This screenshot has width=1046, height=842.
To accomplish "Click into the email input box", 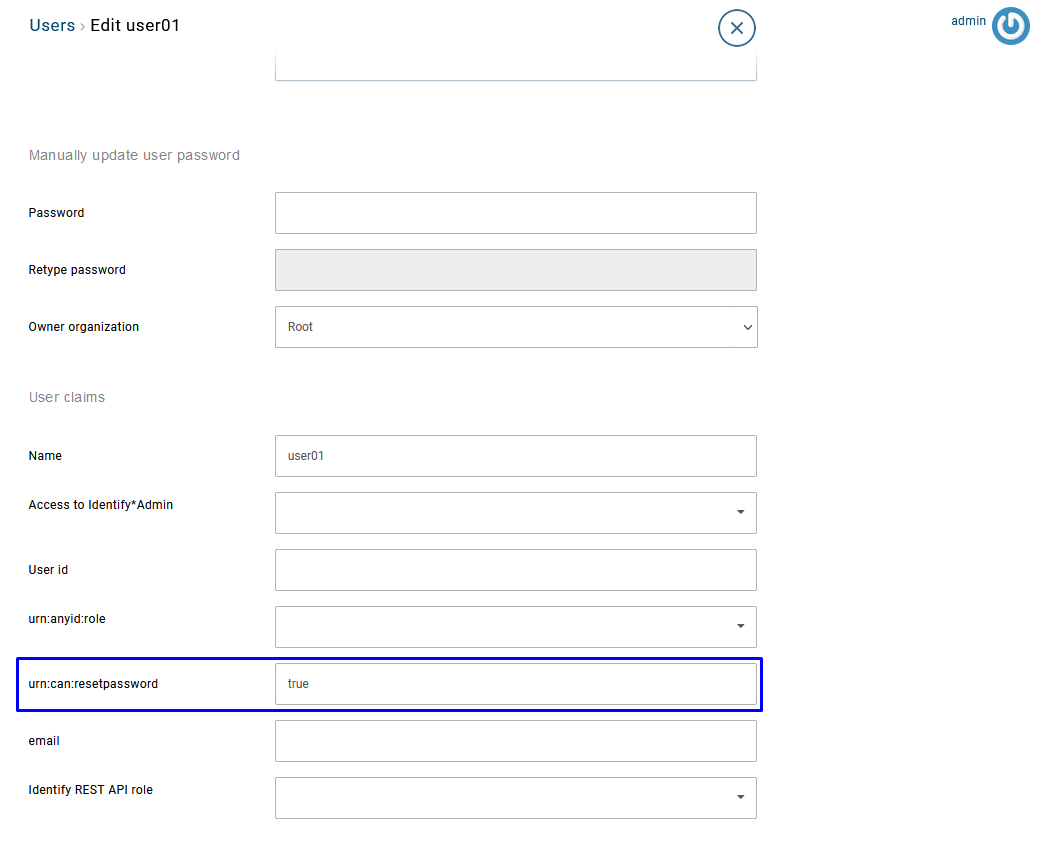I will coord(515,741).
